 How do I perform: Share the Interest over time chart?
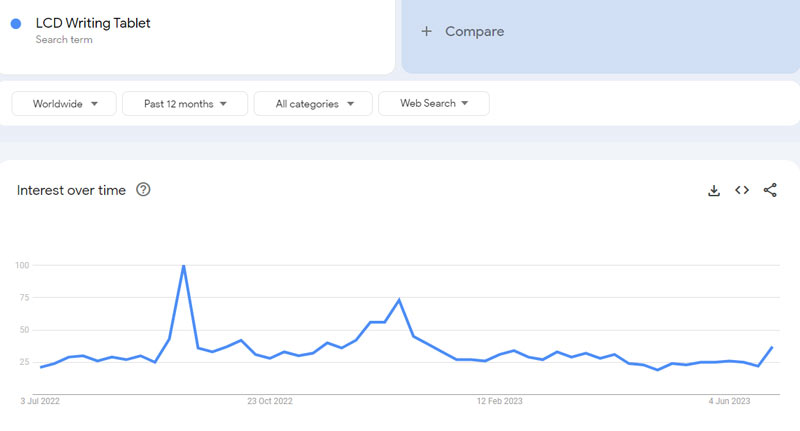[770, 190]
